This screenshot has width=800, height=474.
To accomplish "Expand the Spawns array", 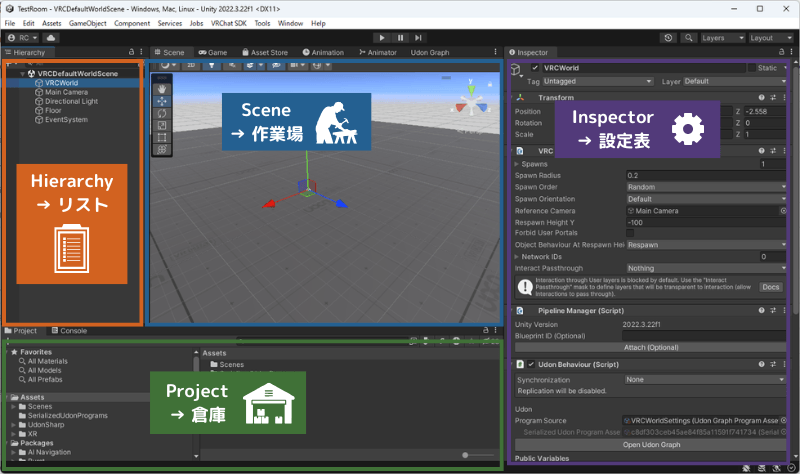I will click(x=516, y=164).
